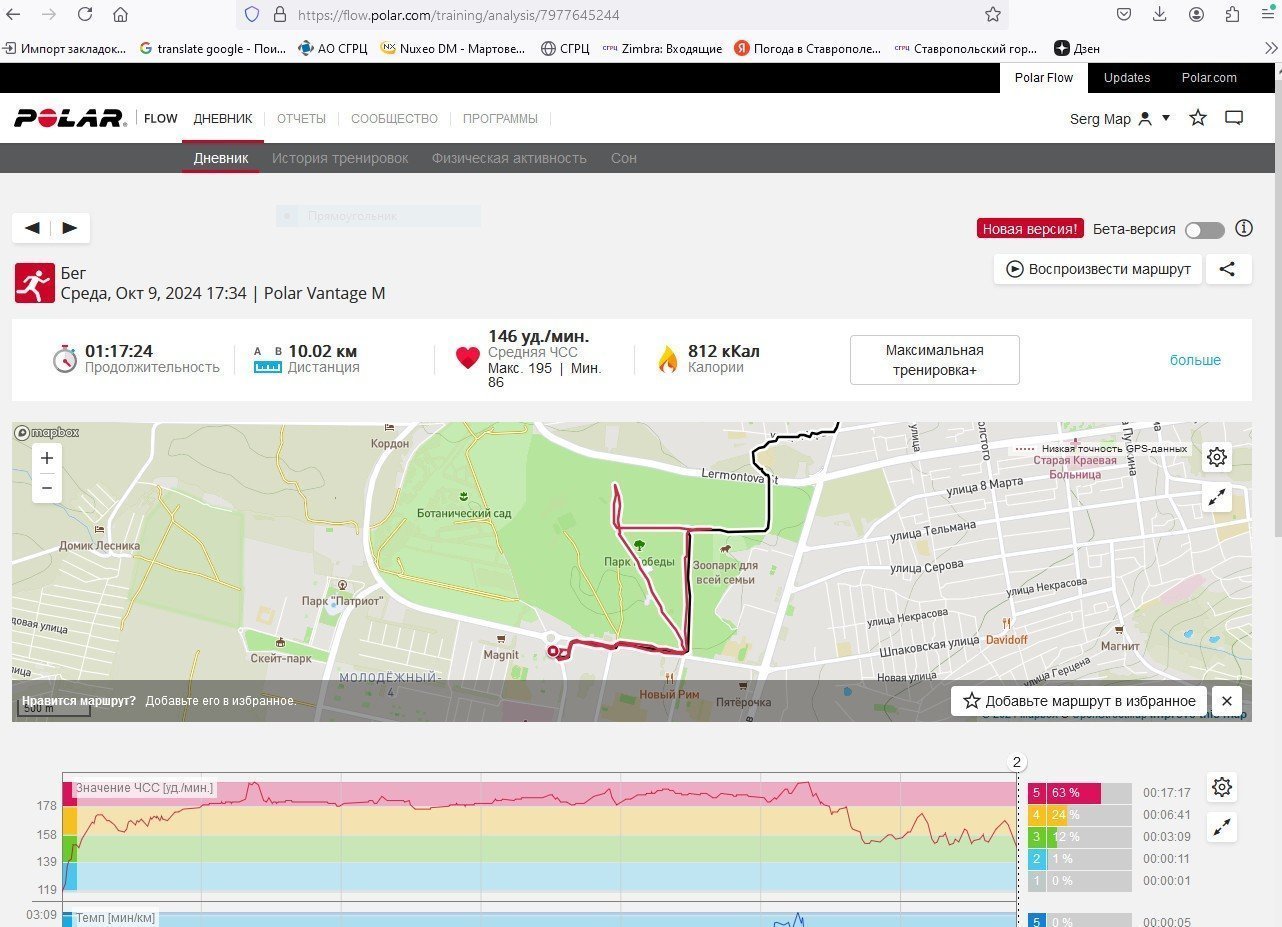Open the СООБЩЕСТВО main menu item
The width and height of the screenshot is (1282, 927).
[394, 118]
